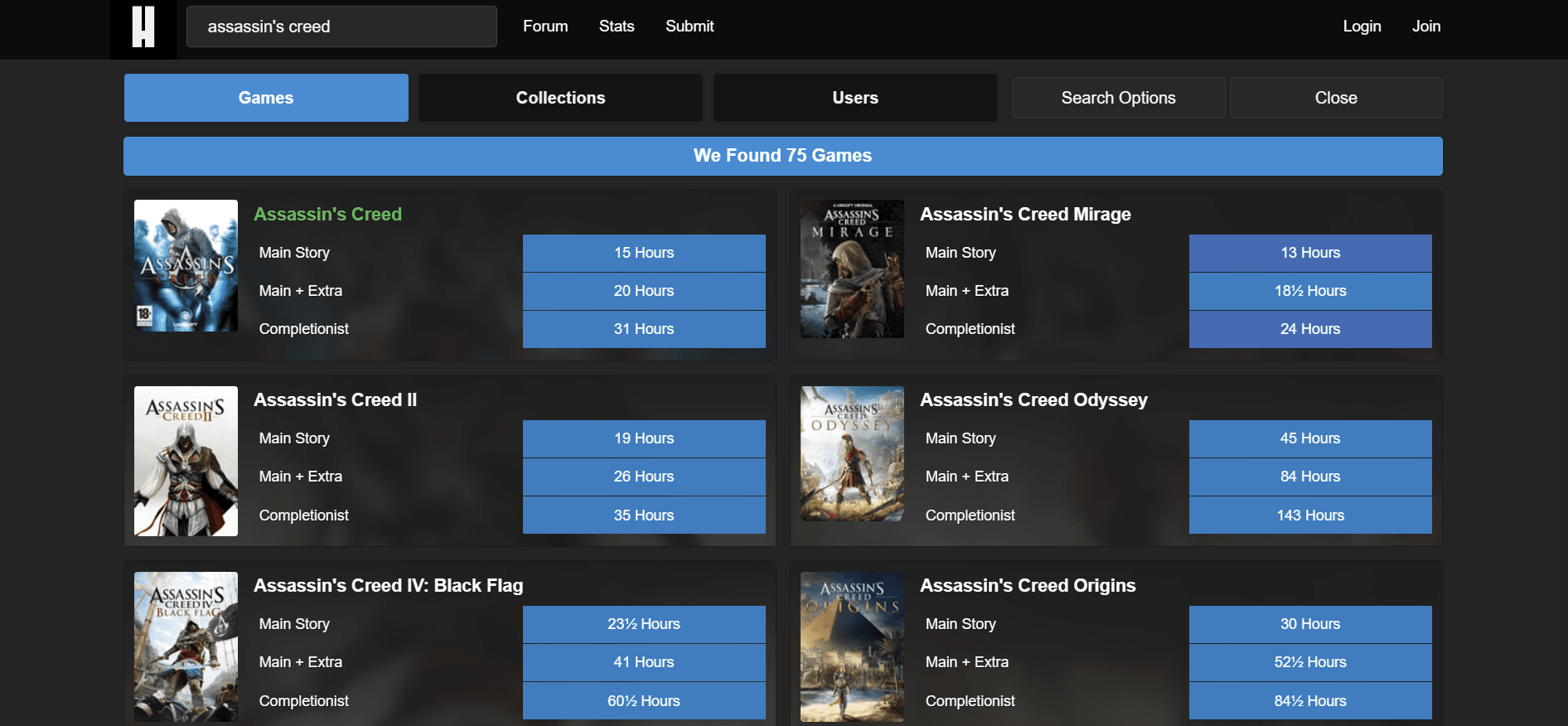
Task: Click Odyssey Main + Extra 84 Hours
Action: click(1310, 477)
